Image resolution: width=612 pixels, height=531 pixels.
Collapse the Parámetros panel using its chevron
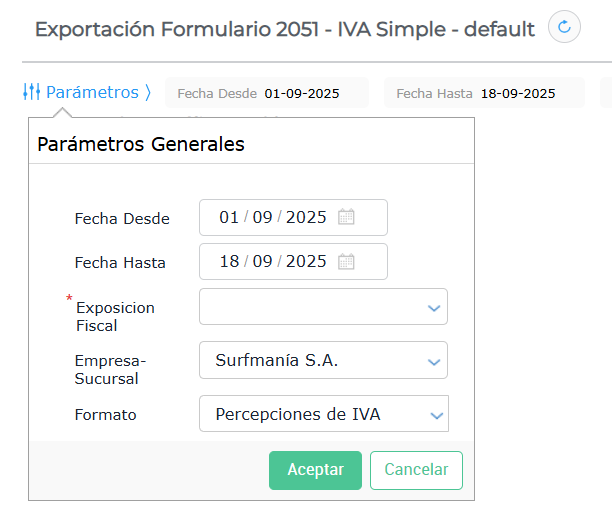(x=148, y=92)
